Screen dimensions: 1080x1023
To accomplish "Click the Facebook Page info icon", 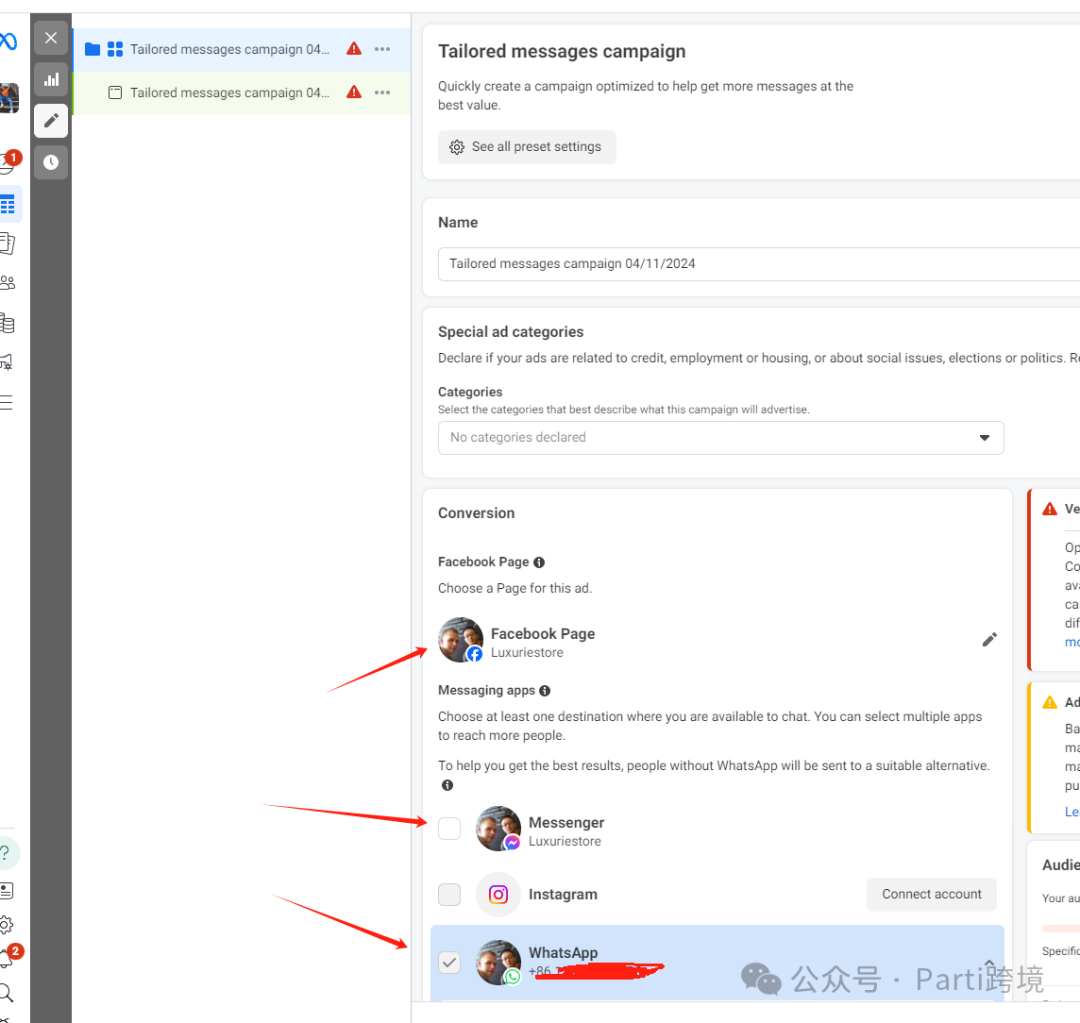I will (x=539, y=563).
